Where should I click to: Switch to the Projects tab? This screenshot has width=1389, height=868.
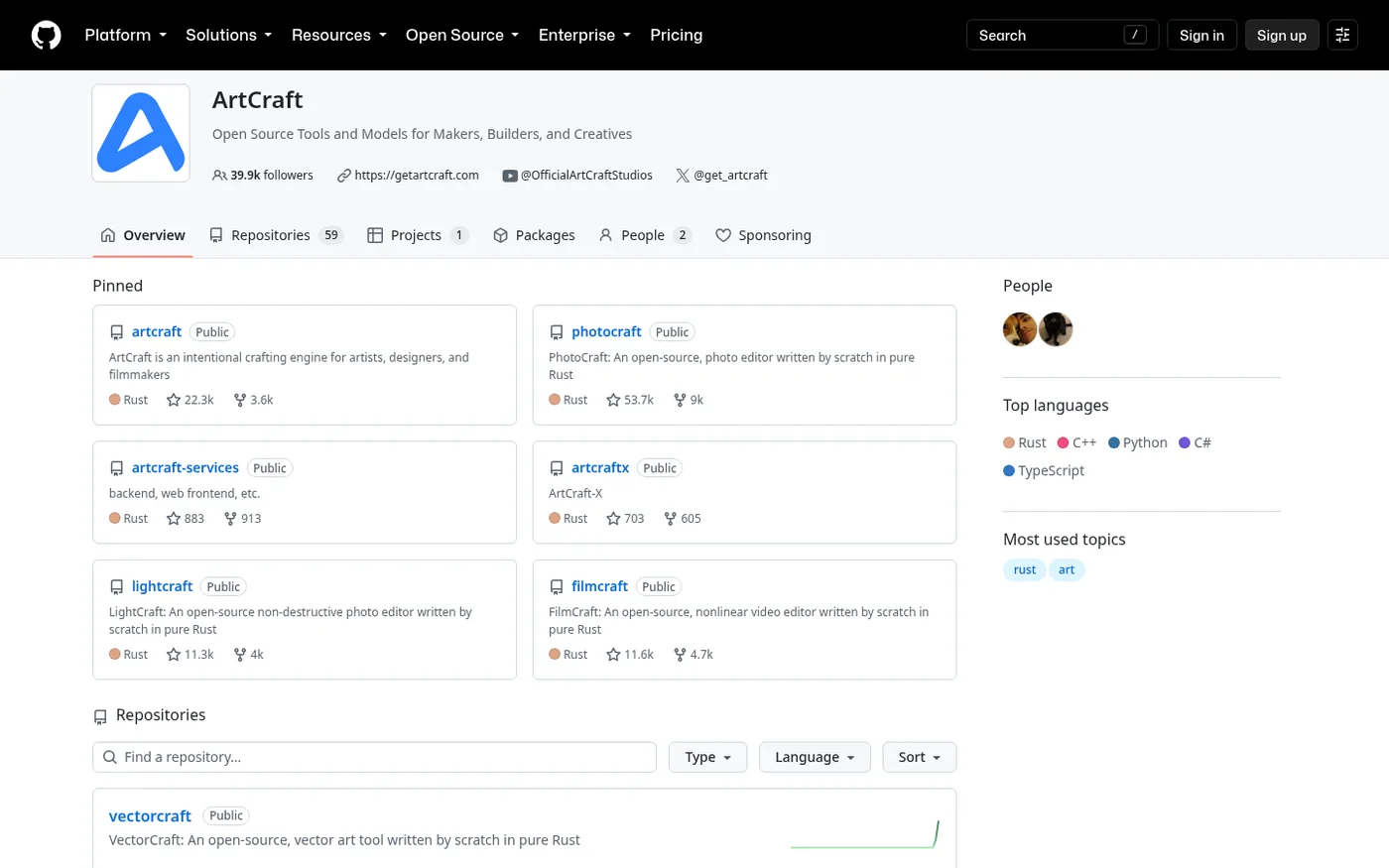click(x=418, y=235)
